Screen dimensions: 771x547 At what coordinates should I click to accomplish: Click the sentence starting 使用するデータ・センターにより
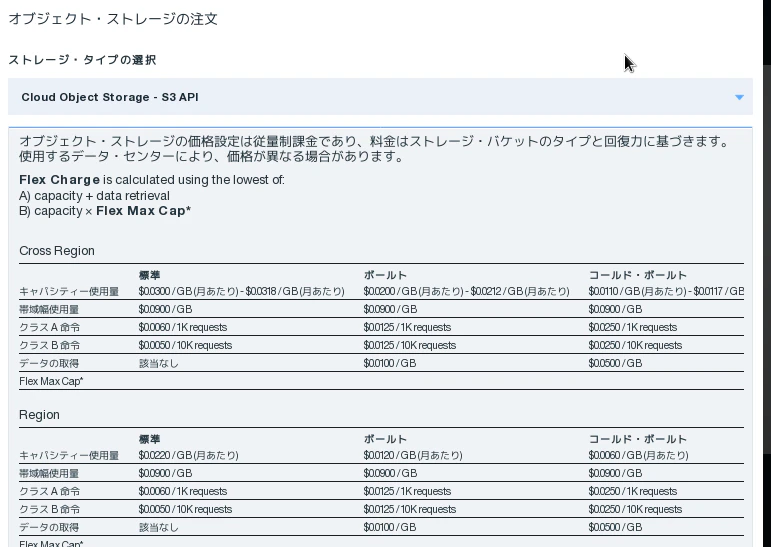(211, 156)
